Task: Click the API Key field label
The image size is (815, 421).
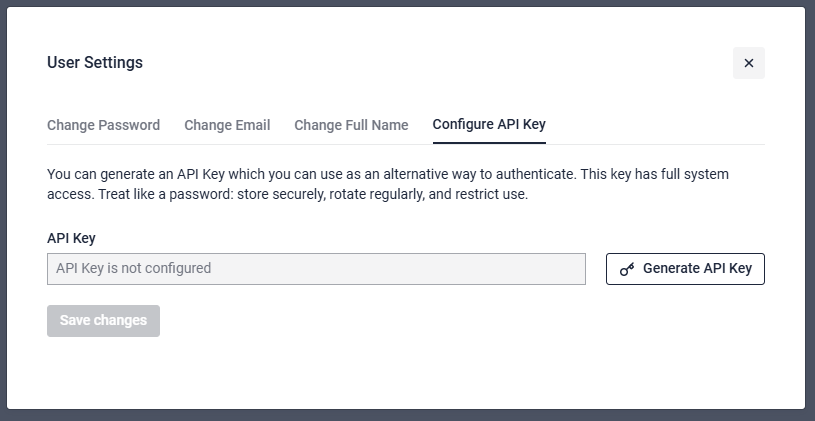Action: point(71,238)
